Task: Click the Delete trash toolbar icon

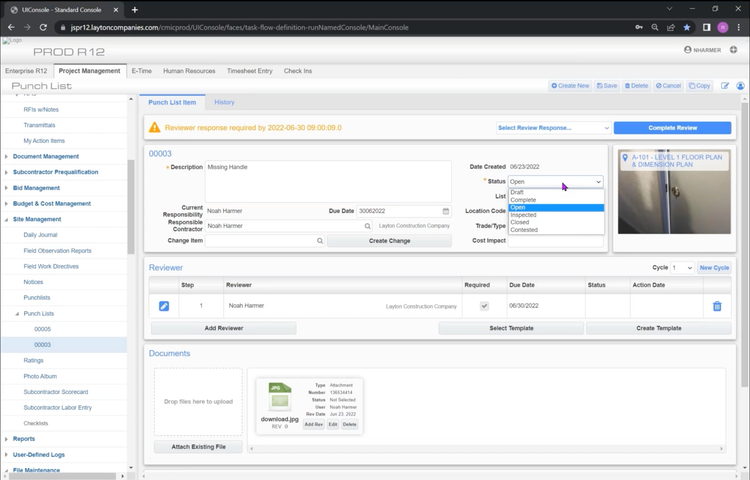Action: click(x=635, y=86)
